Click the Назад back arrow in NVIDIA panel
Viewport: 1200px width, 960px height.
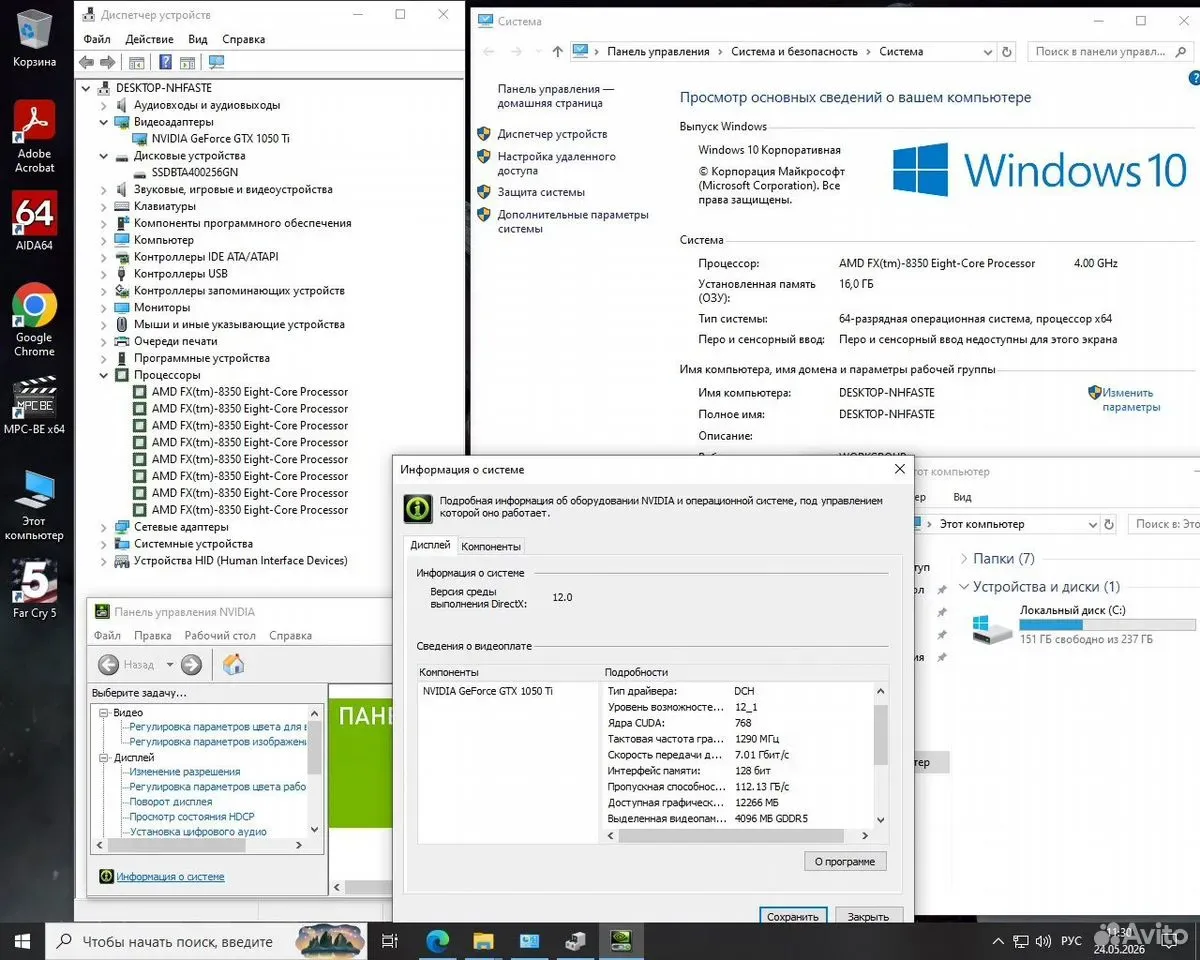tap(109, 664)
